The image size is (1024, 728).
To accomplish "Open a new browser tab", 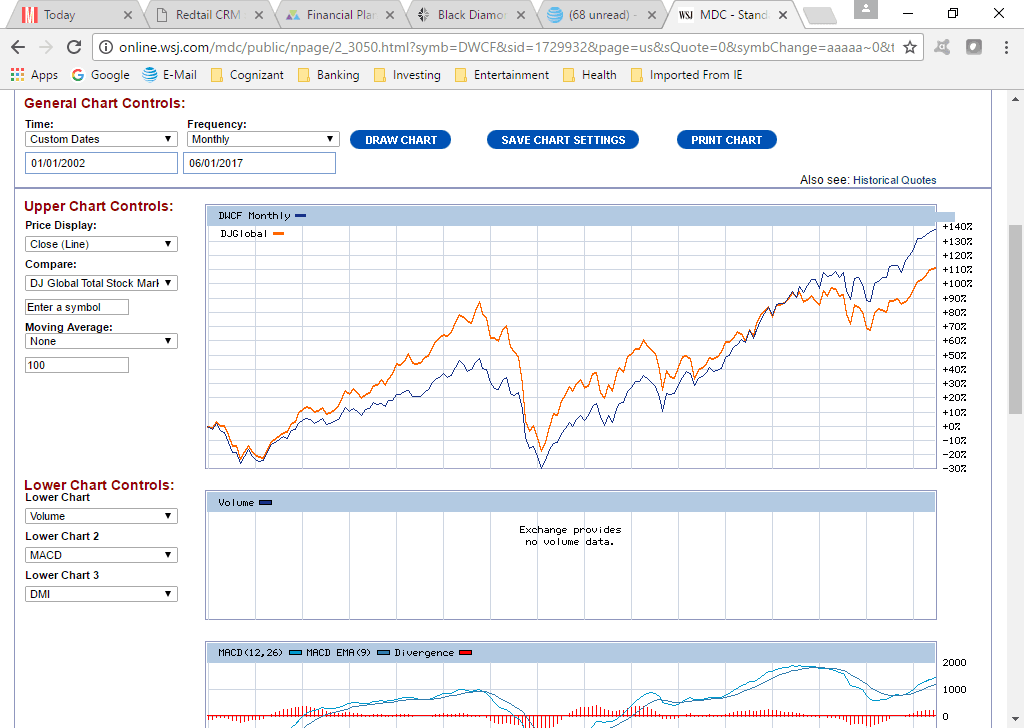I will [819, 16].
